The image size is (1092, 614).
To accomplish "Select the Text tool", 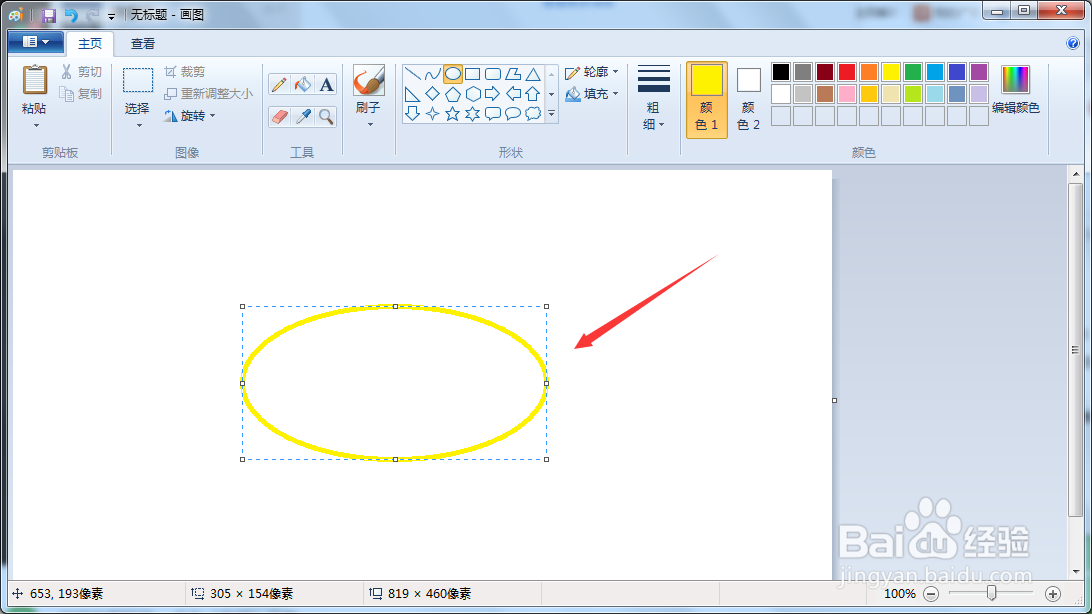I will pos(326,84).
